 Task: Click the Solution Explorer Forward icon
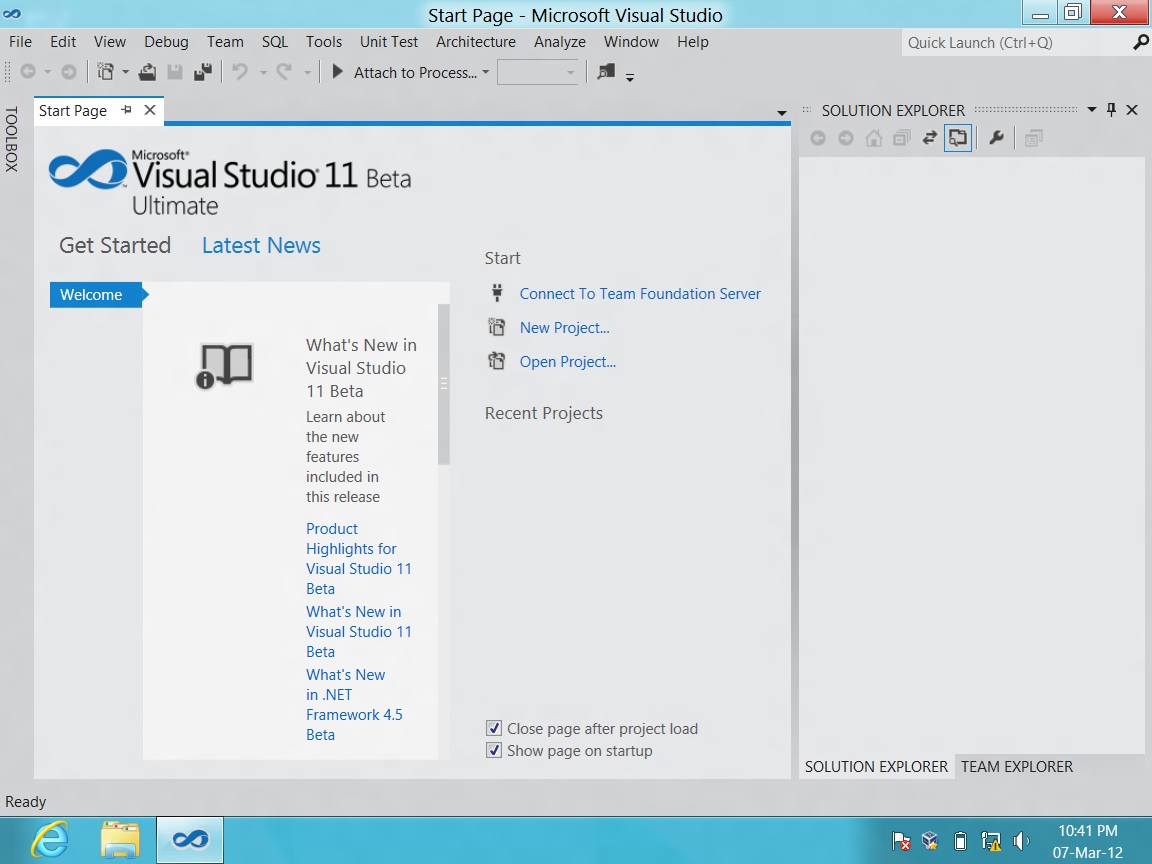pyautogui.click(x=846, y=138)
